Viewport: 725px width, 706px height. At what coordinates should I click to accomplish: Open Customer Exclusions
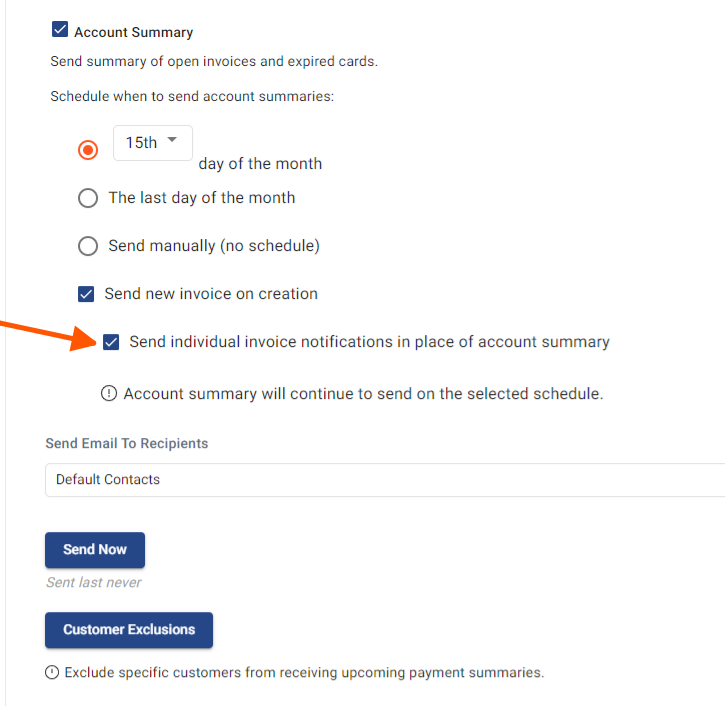click(x=129, y=630)
